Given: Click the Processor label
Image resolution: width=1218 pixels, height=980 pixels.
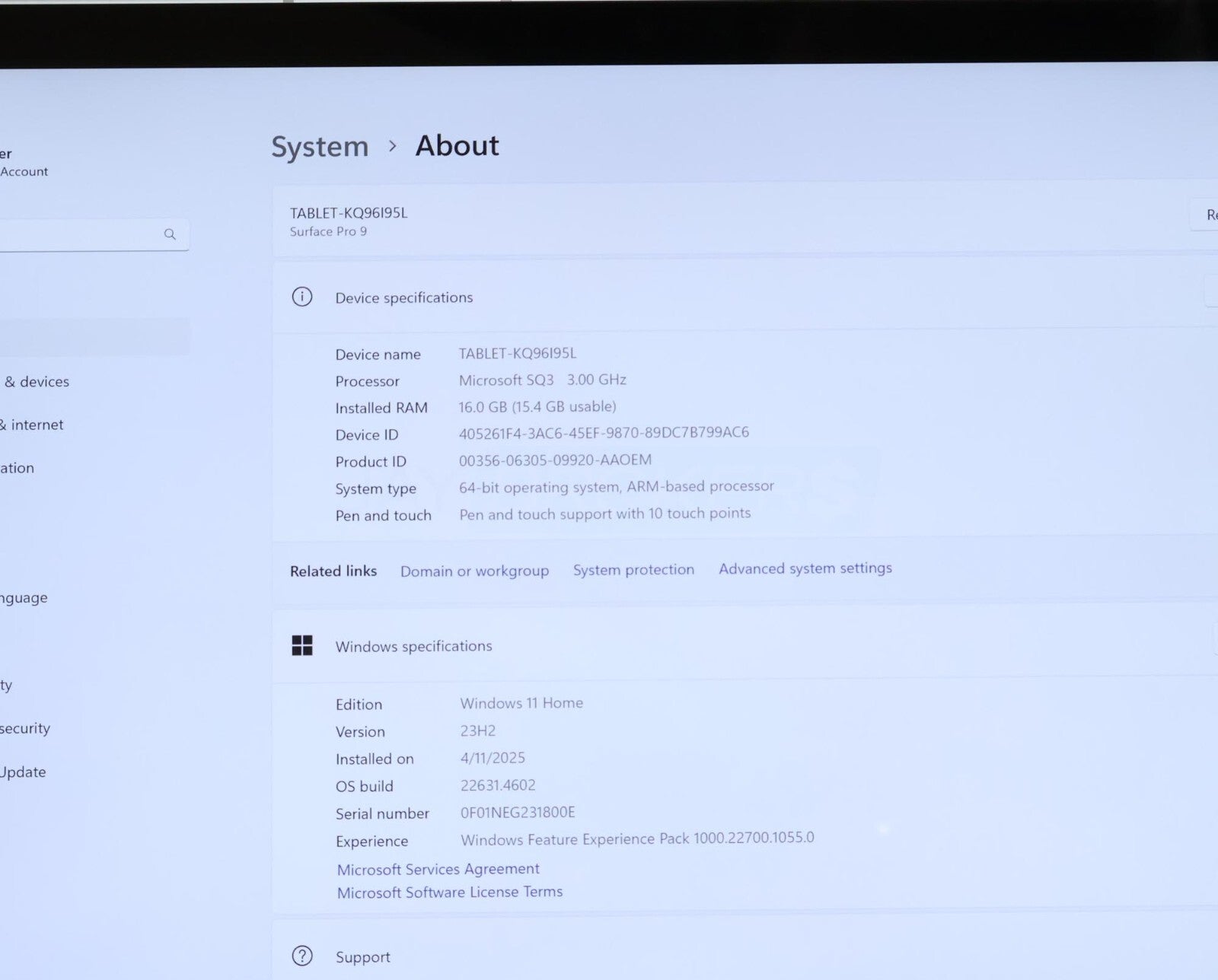Looking at the screenshot, I should tap(367, 381).
